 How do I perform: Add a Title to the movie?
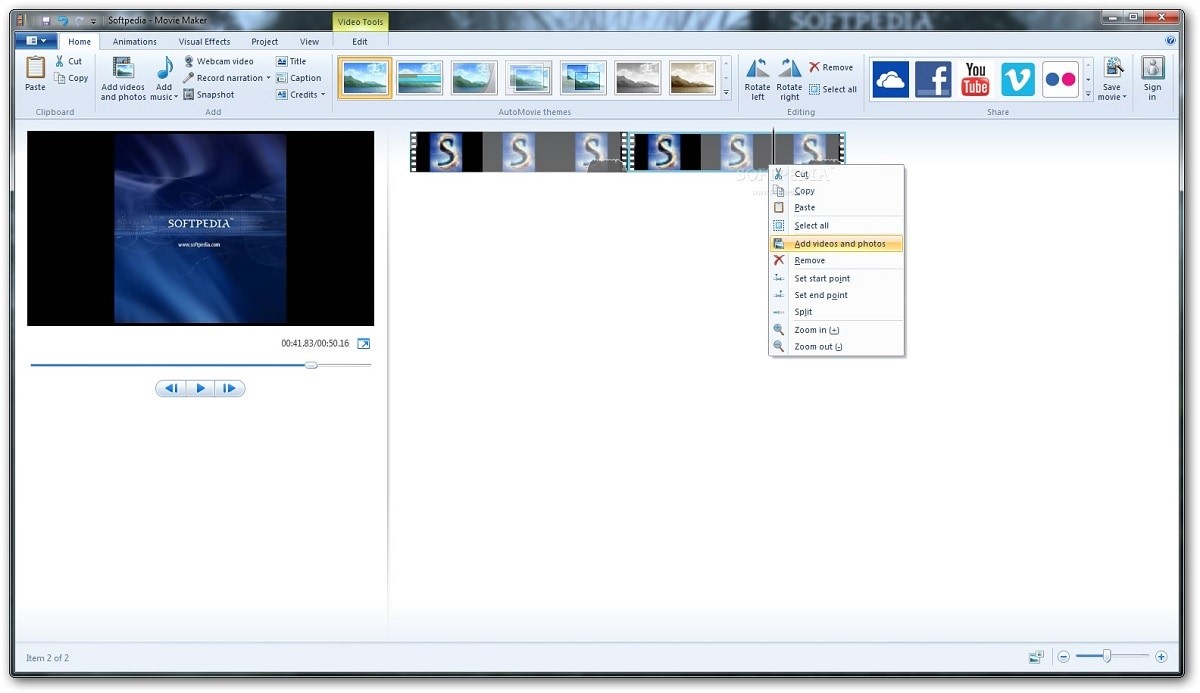tap(295, 61)
